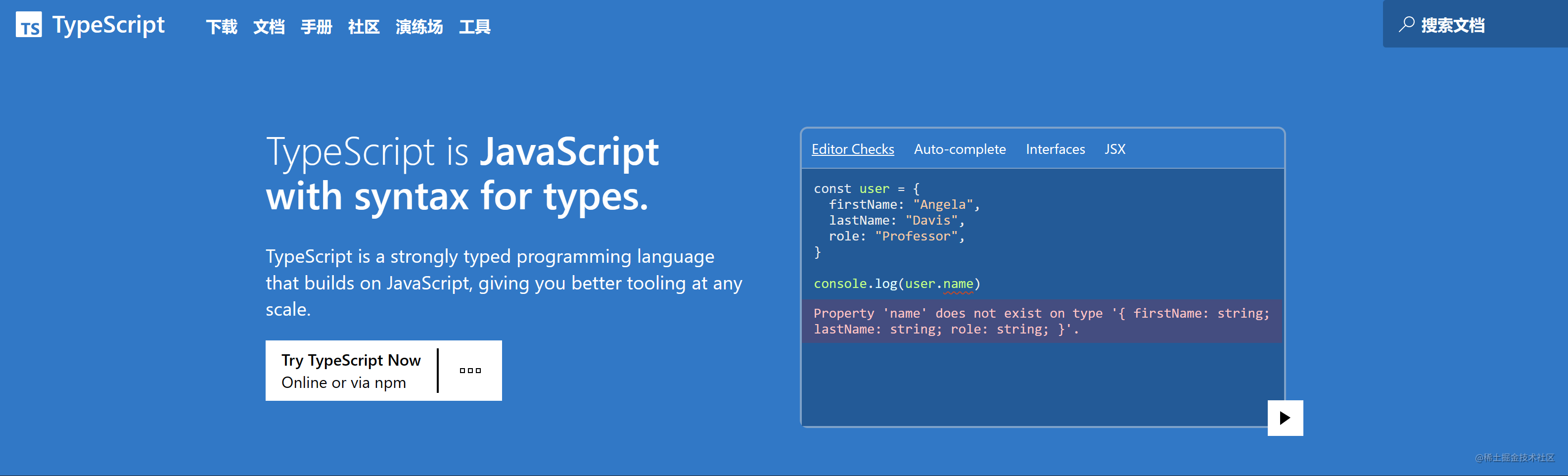The image size is (1568, 476).
Task: Click the role: "Professor" code line
Action: (897, 236)
